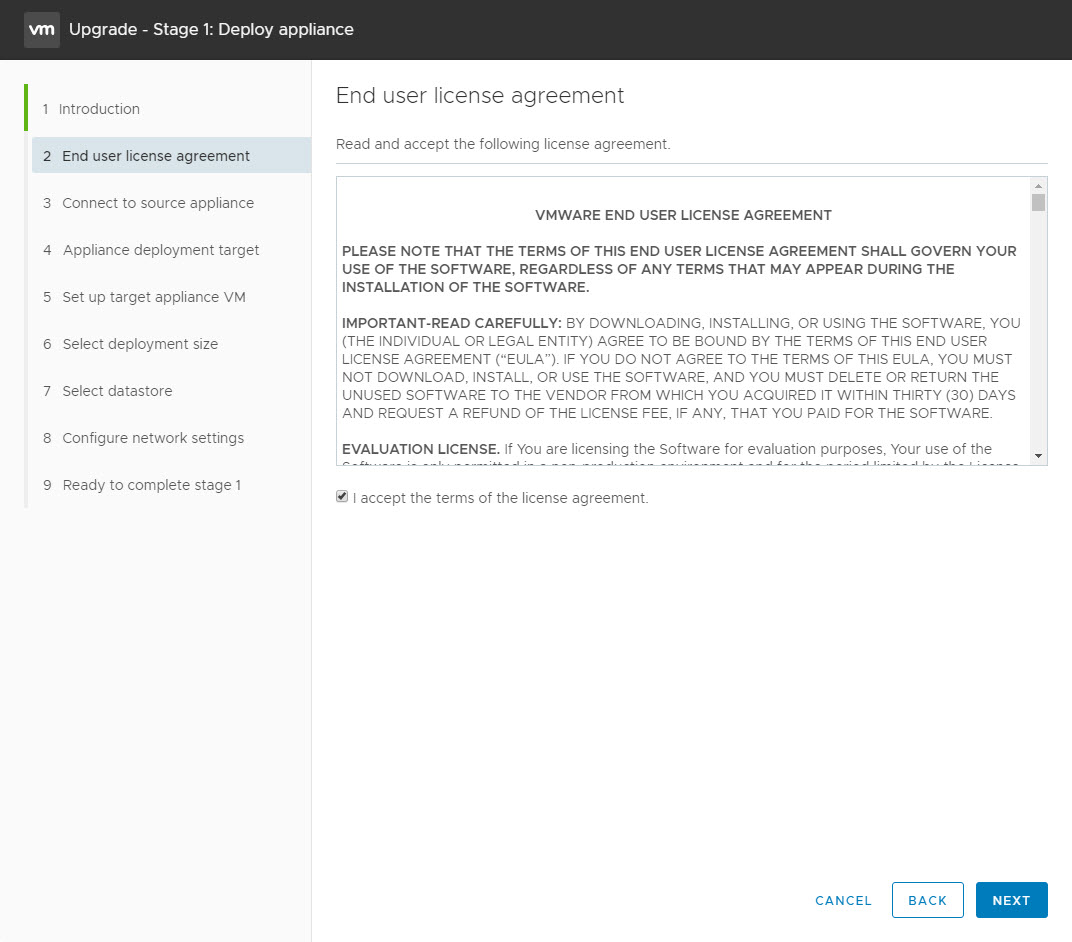Image resolution: width=1072 pixels, height=942 pixels.
Task: Select step 2 End user license agreement
Action: (171, 155)
